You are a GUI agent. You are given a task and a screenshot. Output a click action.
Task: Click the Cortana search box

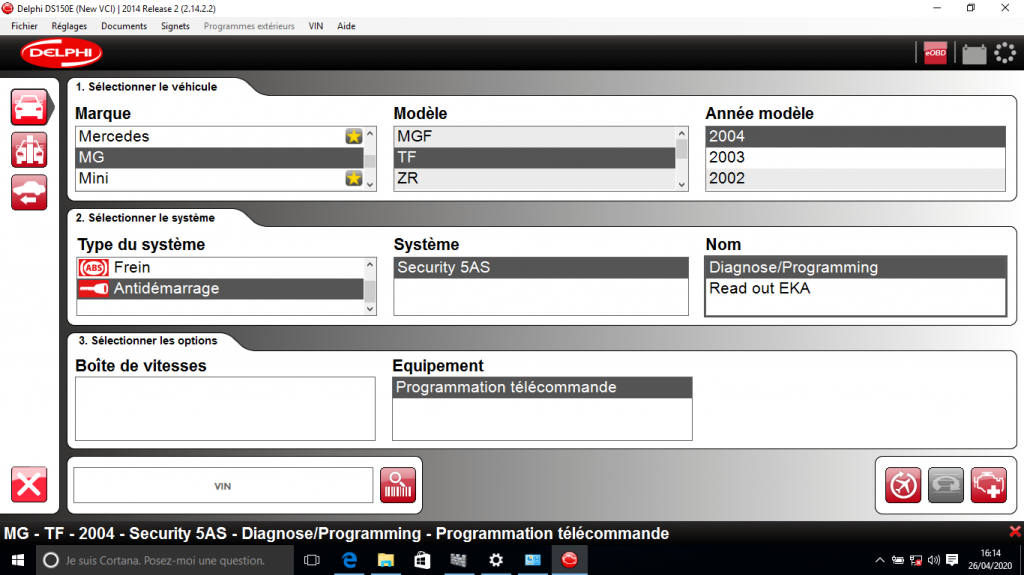point(164,560)
